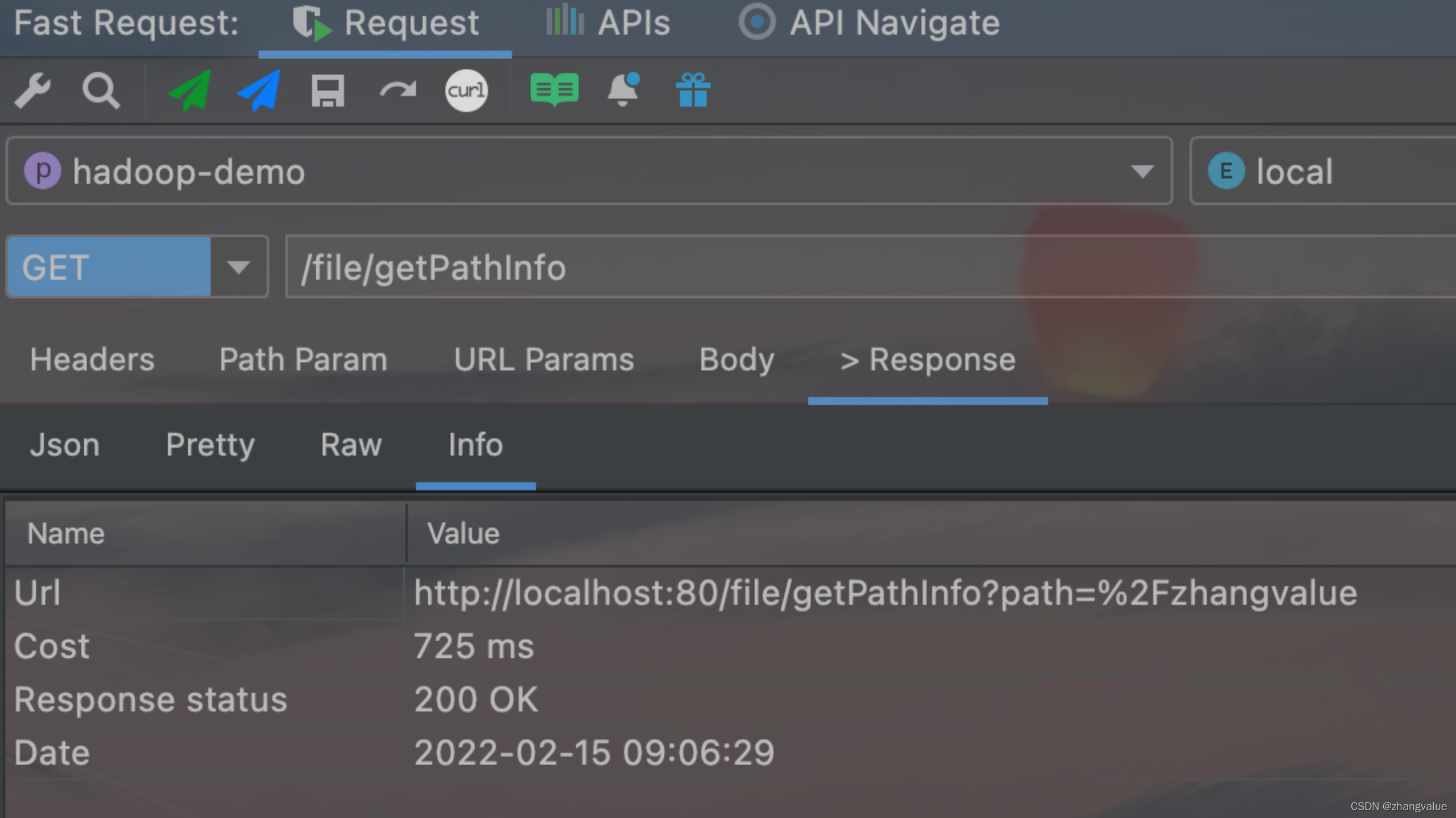Copy request as curl
The height and width of the screenshot is (818, 1456).
click(466, 90)
